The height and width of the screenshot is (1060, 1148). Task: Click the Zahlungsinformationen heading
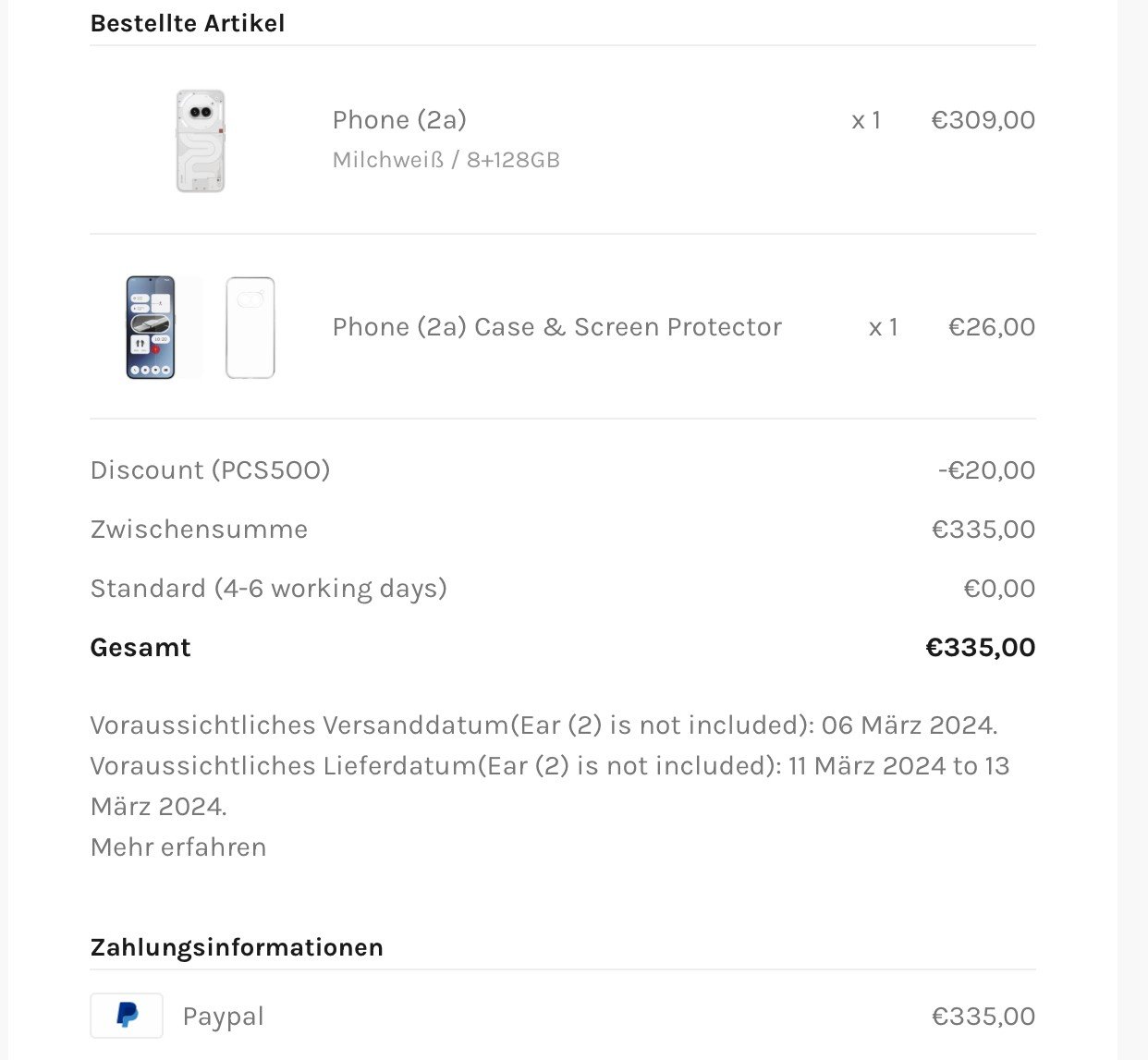pyautogui.click(x=237, y=947)
